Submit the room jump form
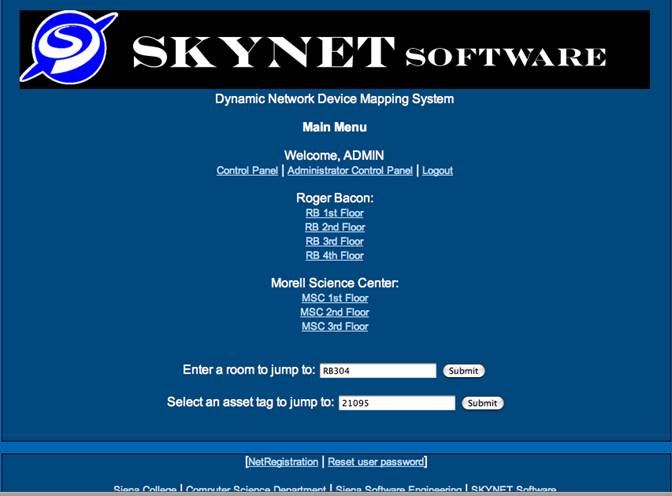672x496 pixels. (x=463, y=371)
